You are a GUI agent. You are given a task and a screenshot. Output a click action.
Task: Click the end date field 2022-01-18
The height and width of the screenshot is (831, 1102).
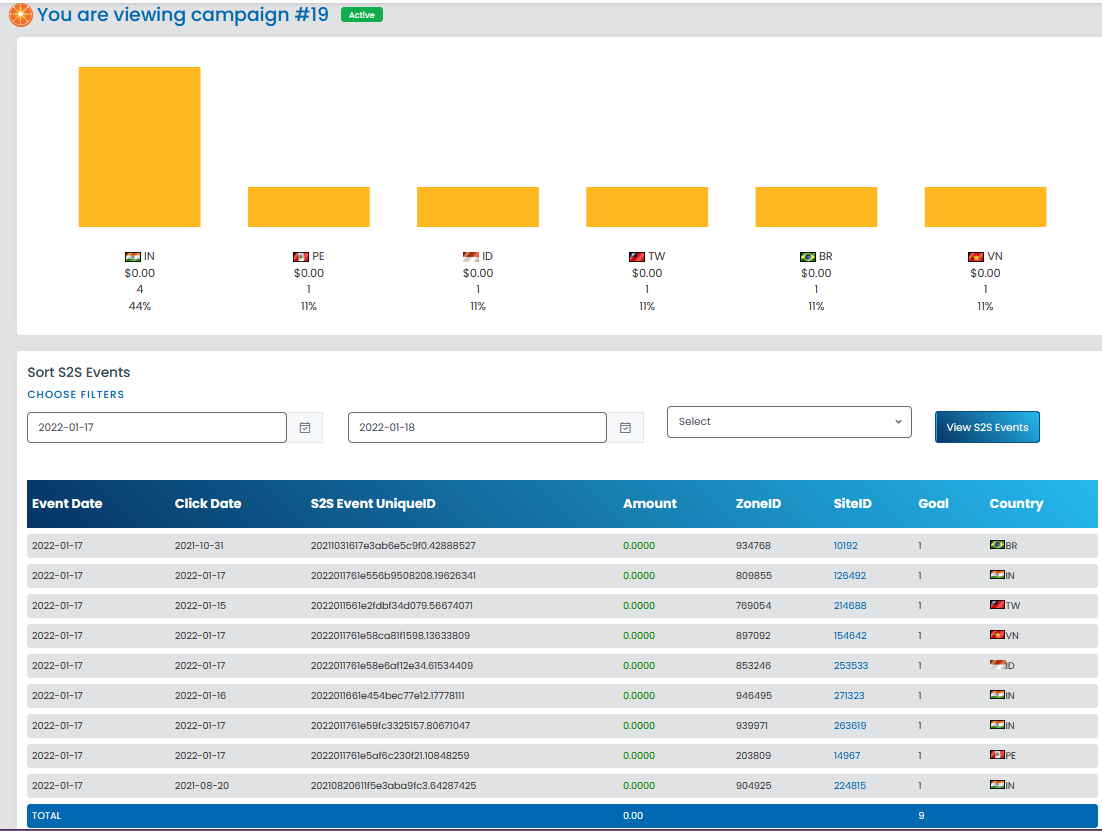point(477,428)
